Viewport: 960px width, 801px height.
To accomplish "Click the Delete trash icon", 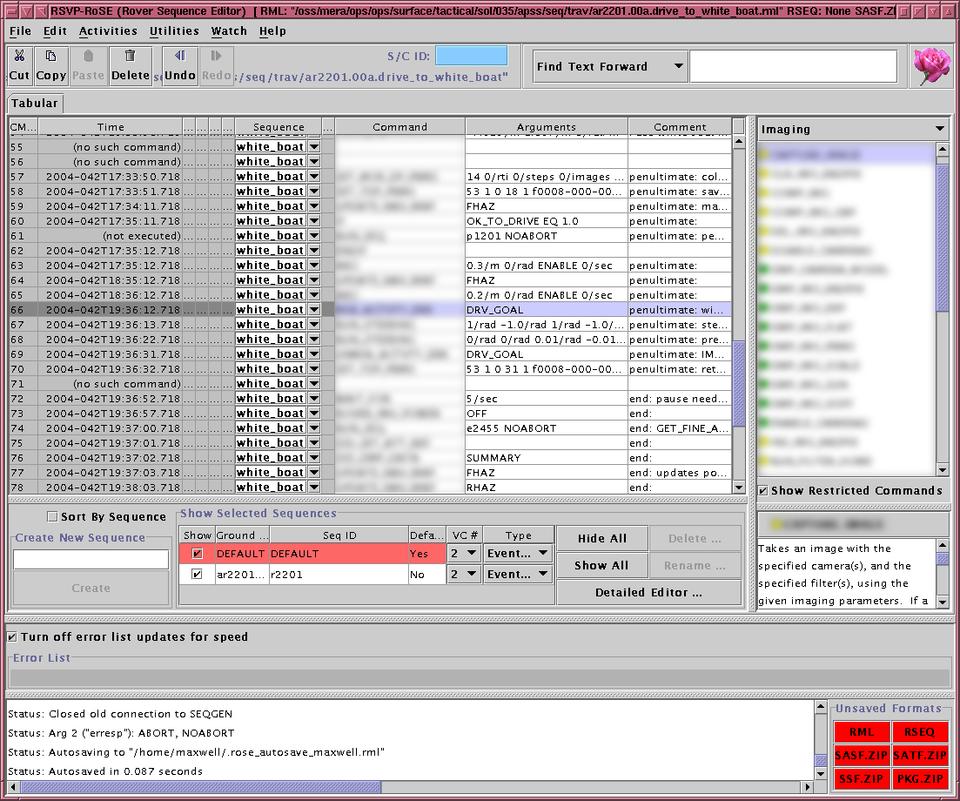I will pyautogui.click(x=130, y=57).
